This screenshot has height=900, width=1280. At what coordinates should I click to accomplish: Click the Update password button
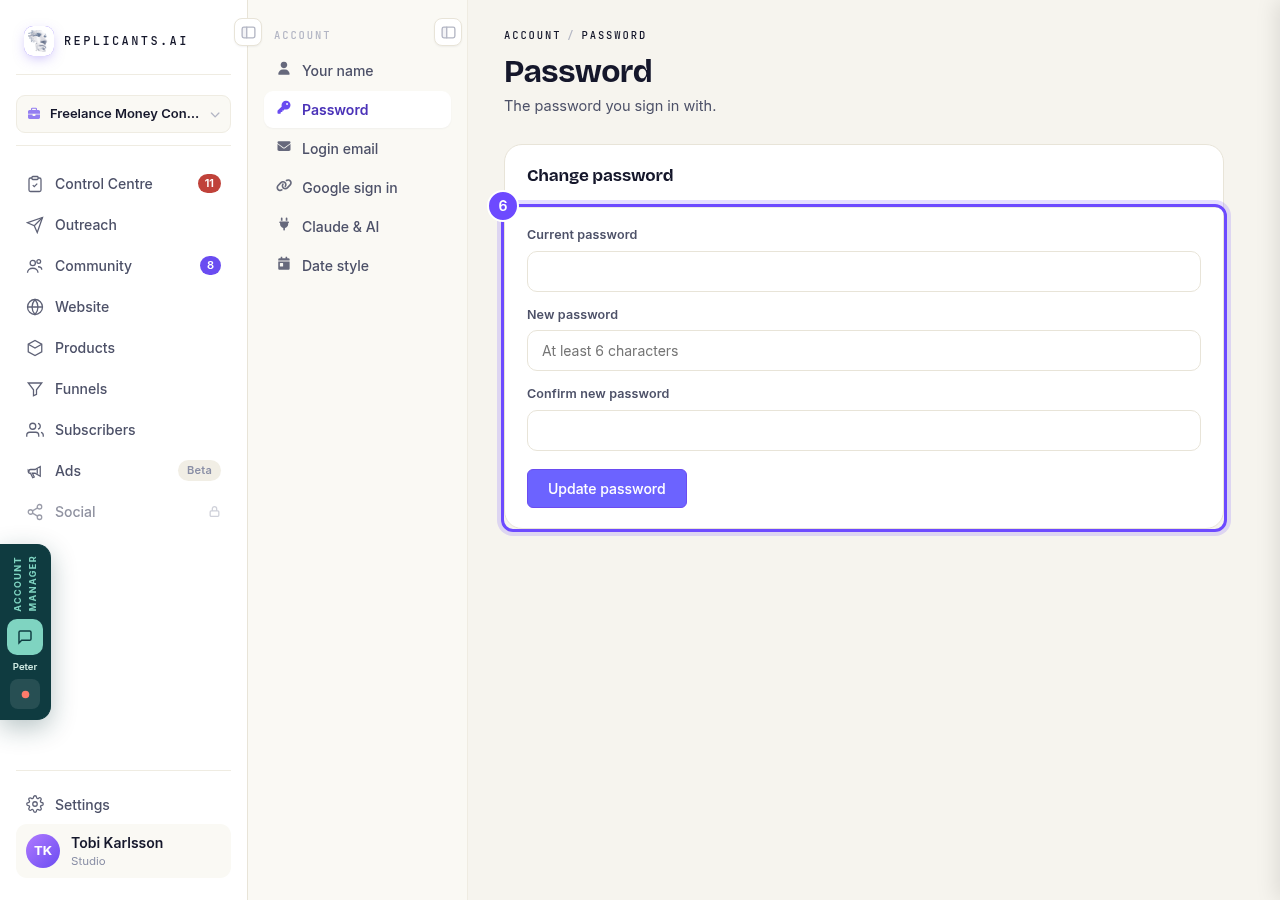(x=607, y=489)
